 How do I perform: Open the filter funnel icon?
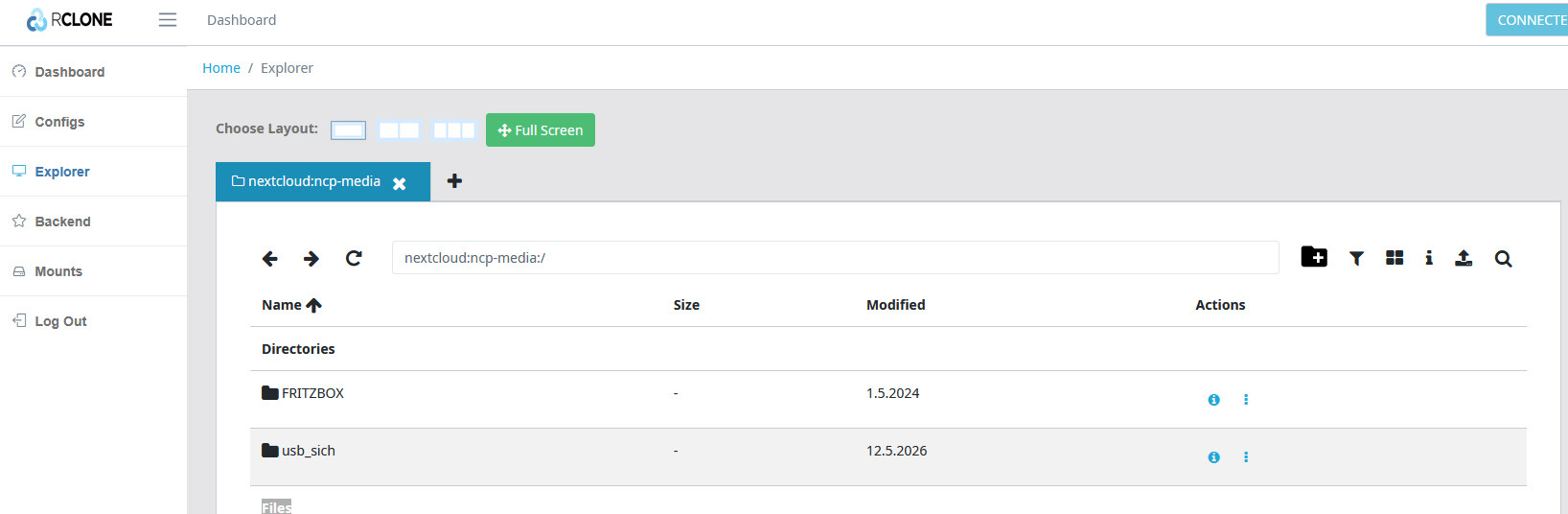pos(1356,258)
